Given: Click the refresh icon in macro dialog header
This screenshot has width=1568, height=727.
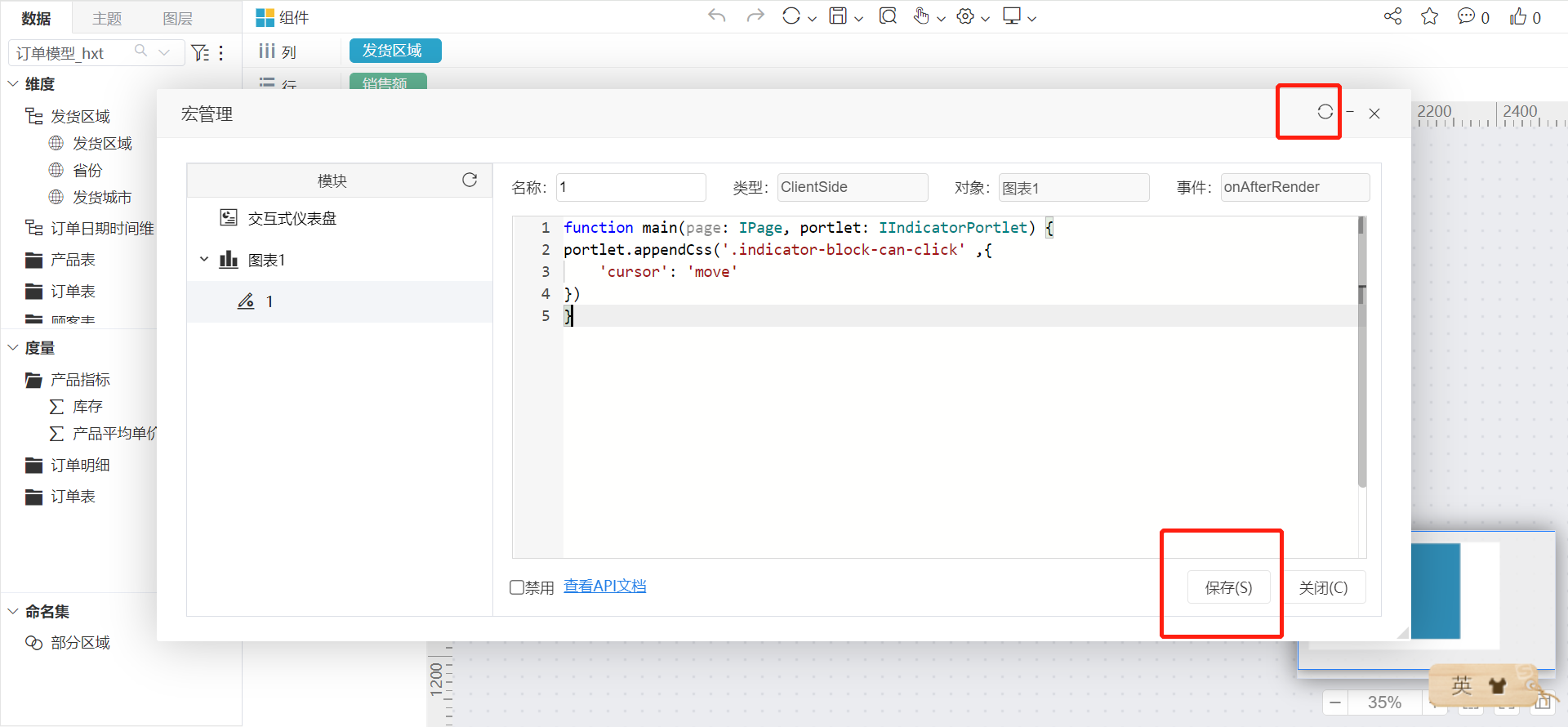Looking at the screenshot, I should (1325, 112).
